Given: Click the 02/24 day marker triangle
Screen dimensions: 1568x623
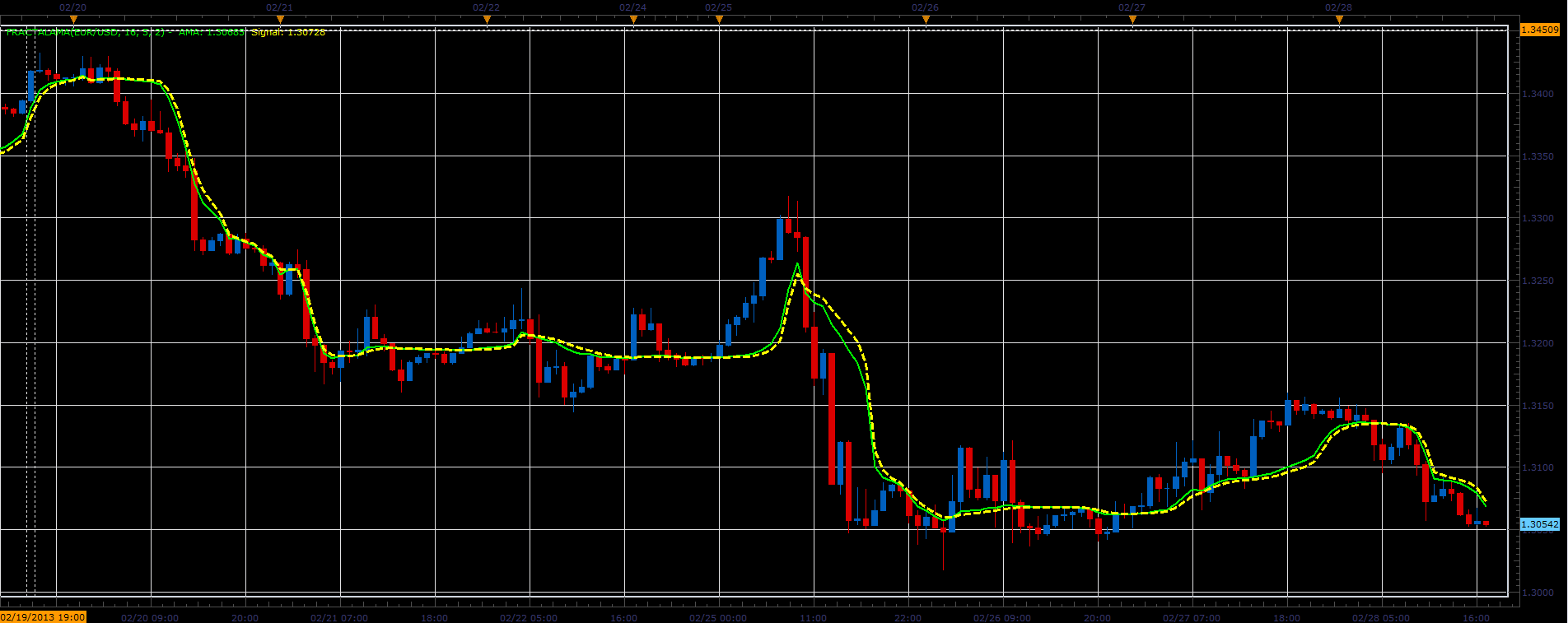Looking at the screenshot, I should (633, 19).
